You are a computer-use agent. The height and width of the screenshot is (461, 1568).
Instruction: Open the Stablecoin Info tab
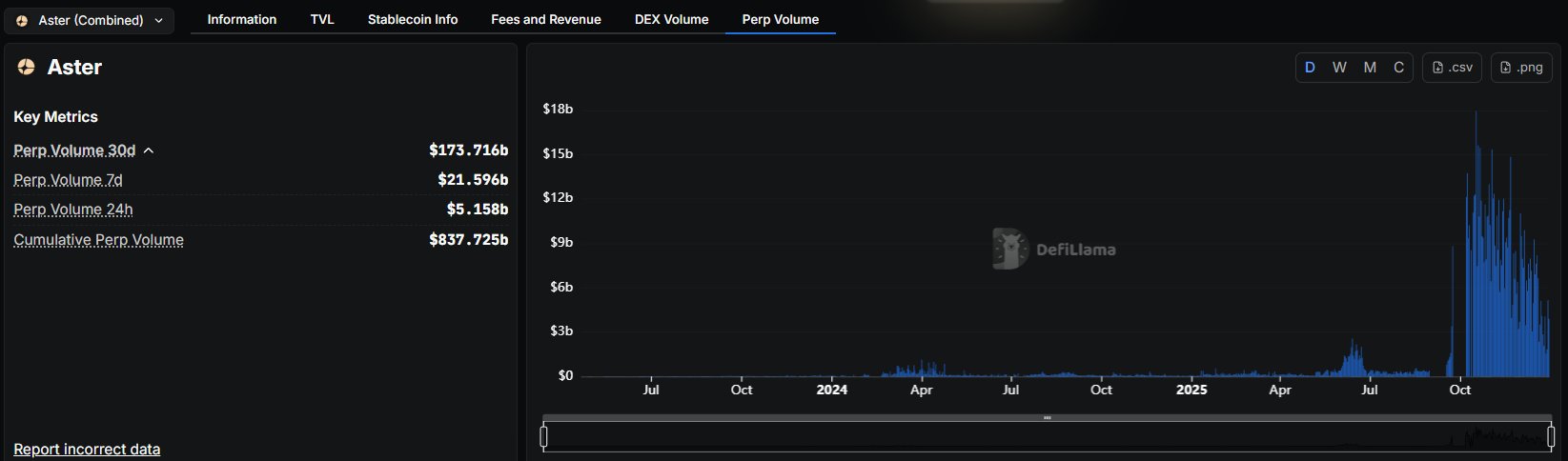coord(413,19)
